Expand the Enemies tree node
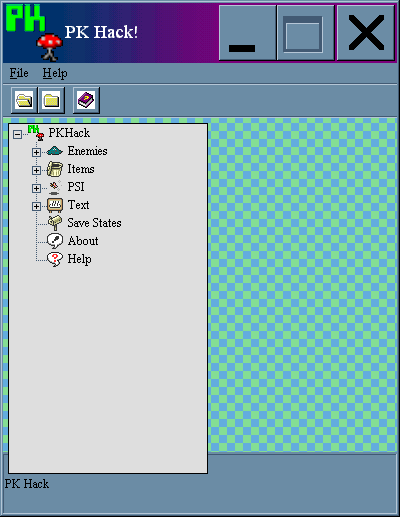Viewport: 400px width, 517px height. 36,152
